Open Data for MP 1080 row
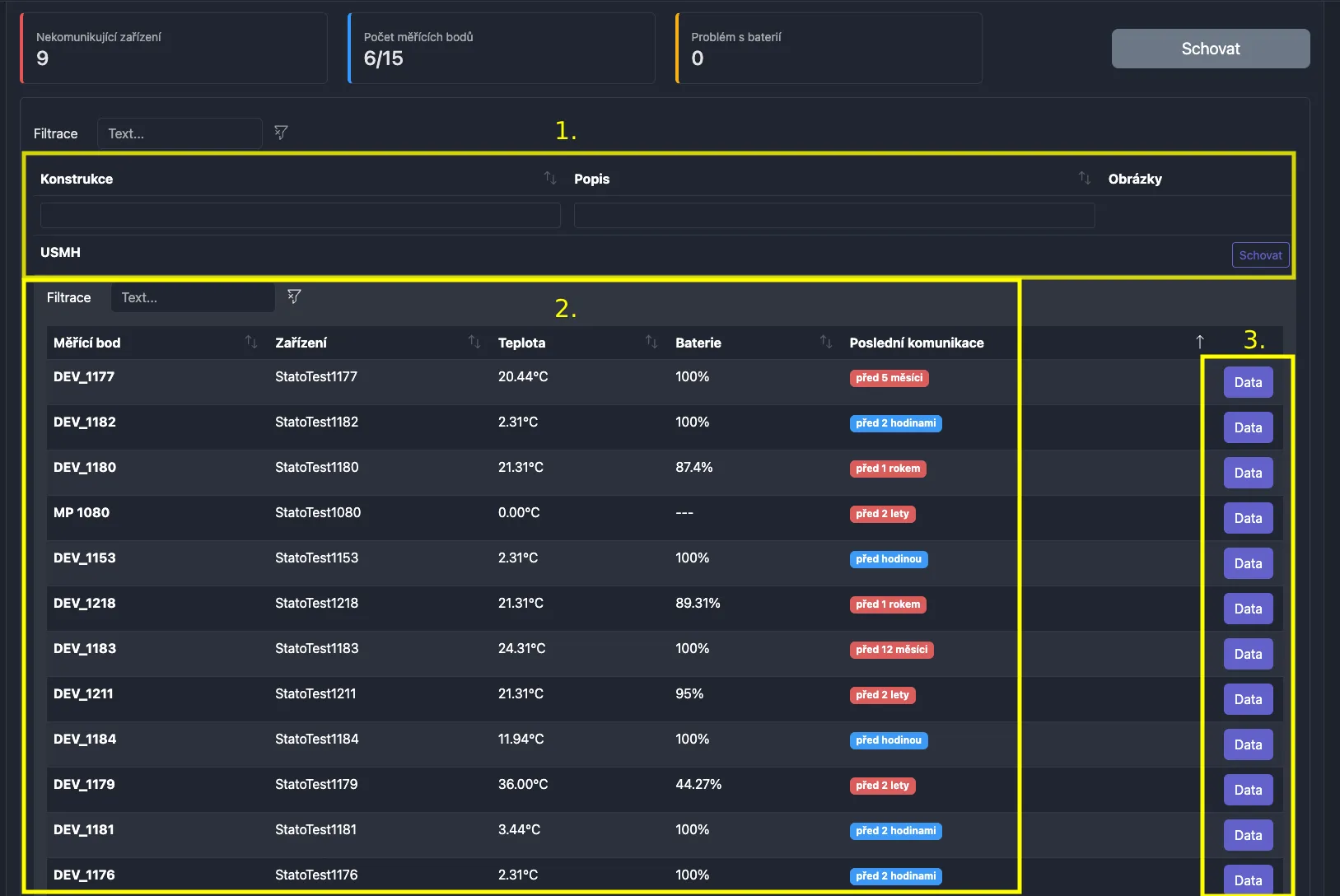 [1248, 518]
